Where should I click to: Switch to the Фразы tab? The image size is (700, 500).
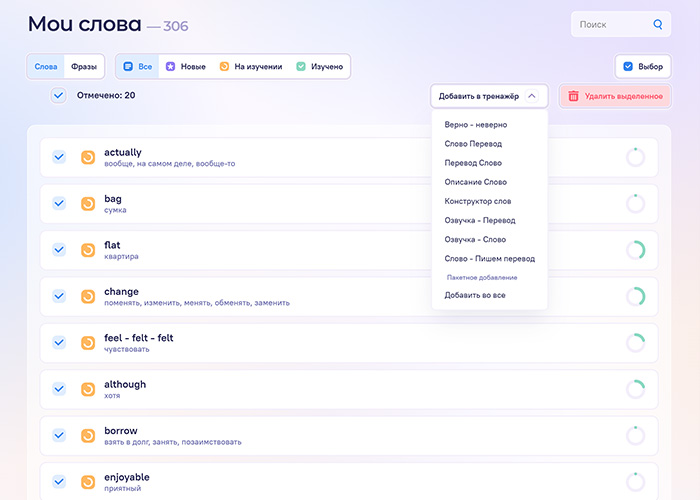point(84,67)
